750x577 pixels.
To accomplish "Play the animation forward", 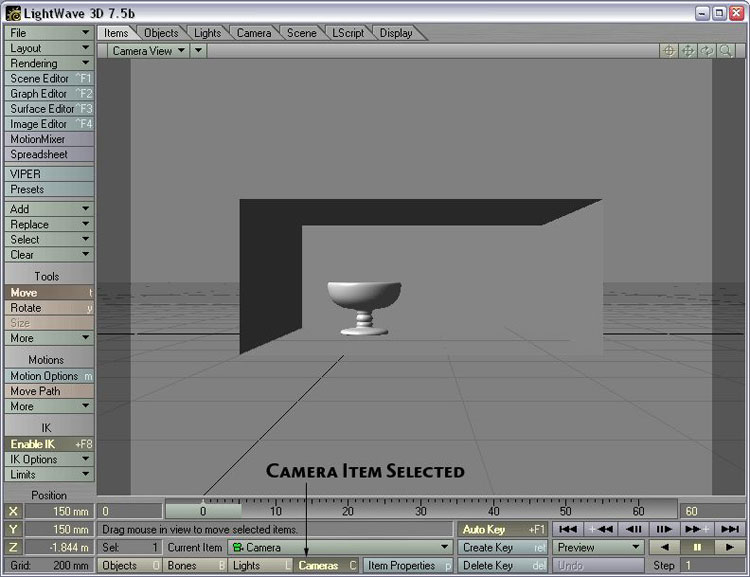I will [730, 547].
